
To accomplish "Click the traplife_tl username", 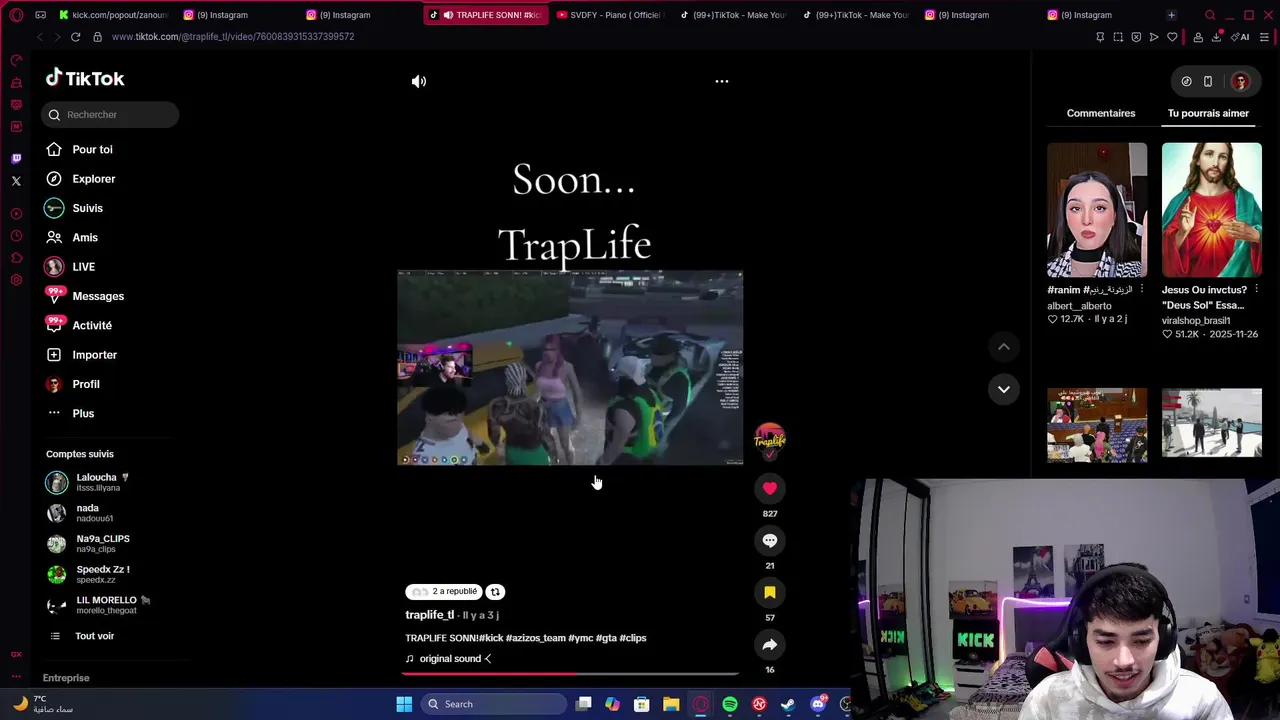I will point(429,615).
